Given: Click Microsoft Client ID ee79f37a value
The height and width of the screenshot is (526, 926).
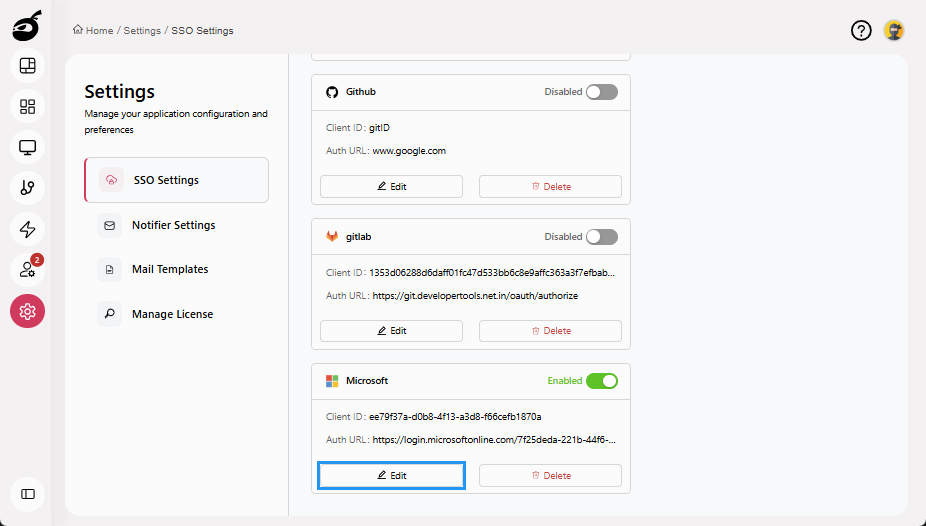Looking at the screenshot, I should pyautogui.click(x=455, y=417).
